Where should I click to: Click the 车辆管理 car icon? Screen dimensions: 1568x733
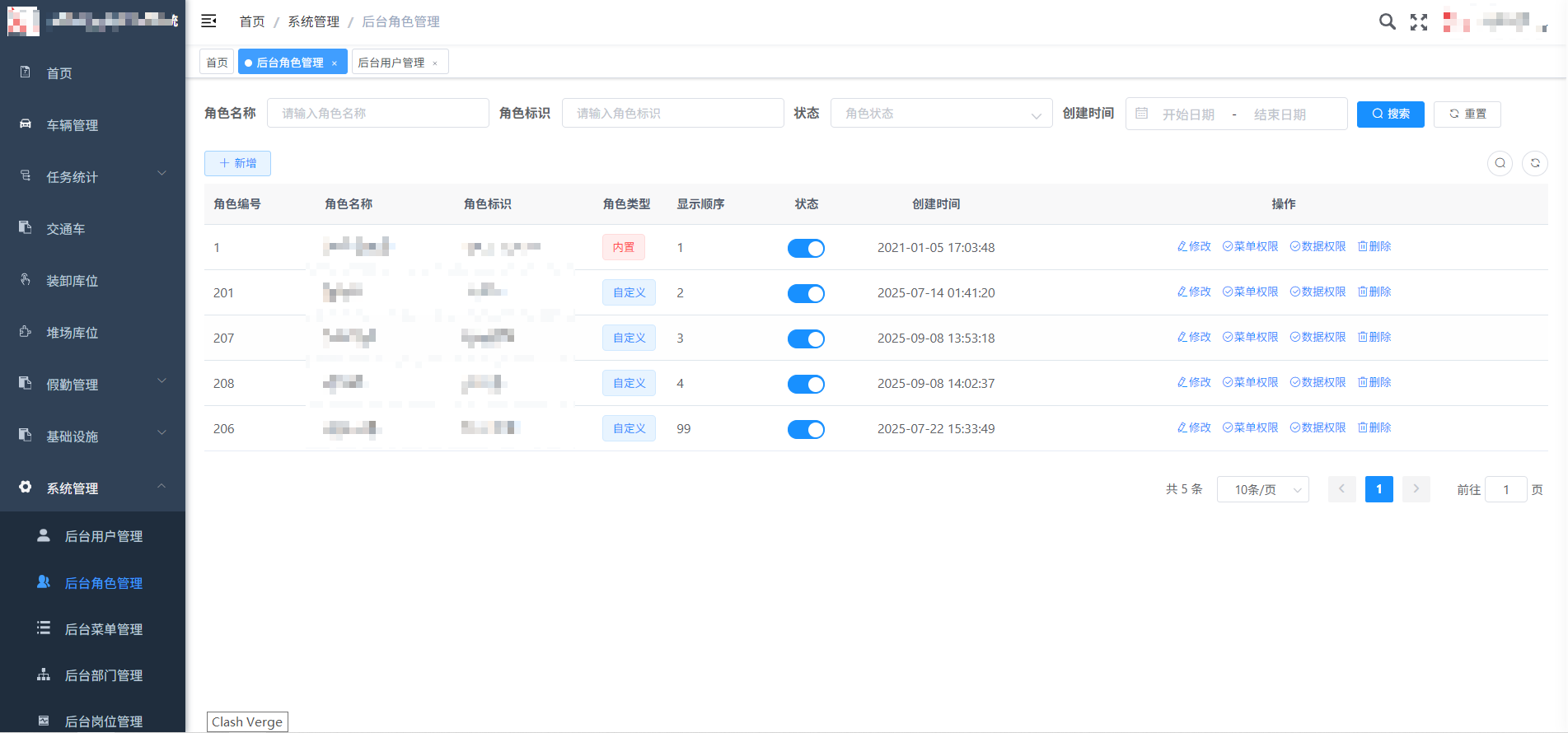click(x=26, y=124)
